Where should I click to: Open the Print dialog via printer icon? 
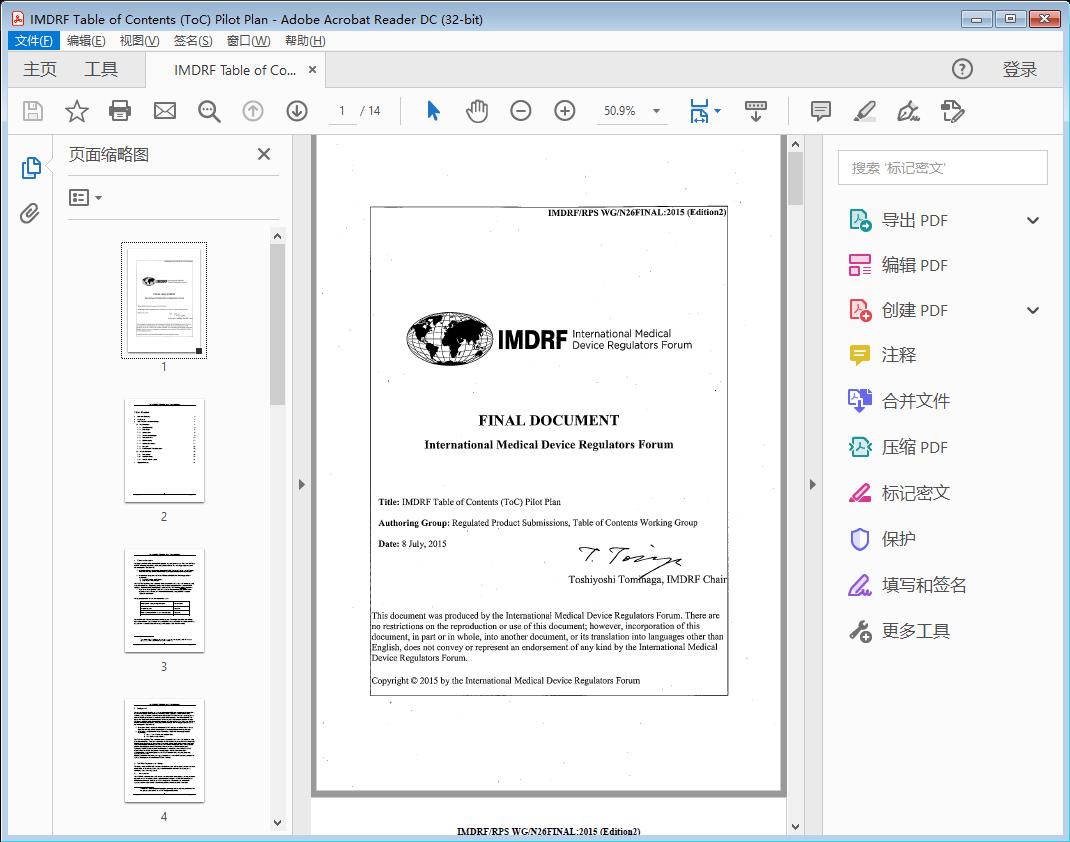(120, 110)
